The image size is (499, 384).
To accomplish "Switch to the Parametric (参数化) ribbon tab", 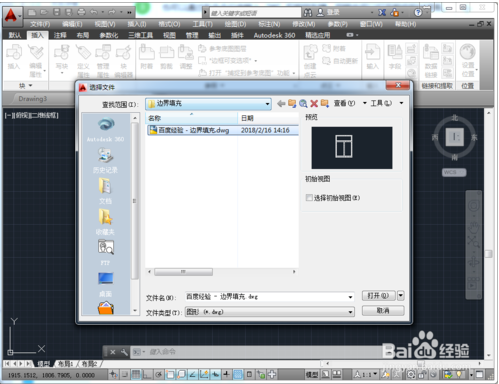I will 109,35.
